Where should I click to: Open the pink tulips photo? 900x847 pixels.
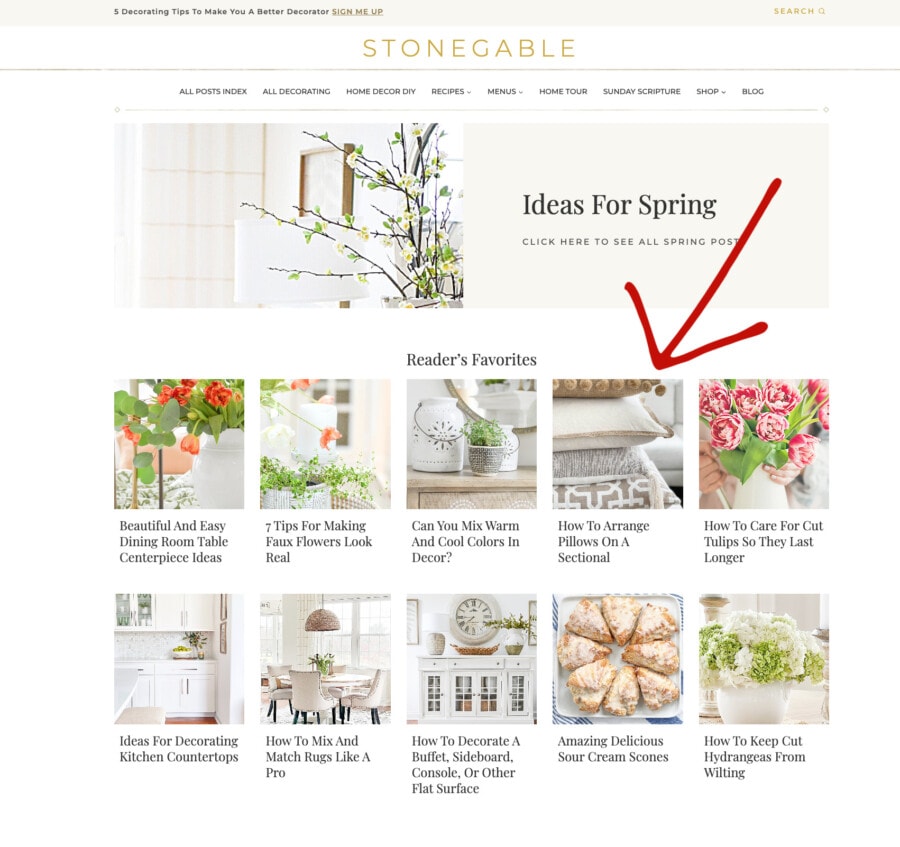click(763, 444)
